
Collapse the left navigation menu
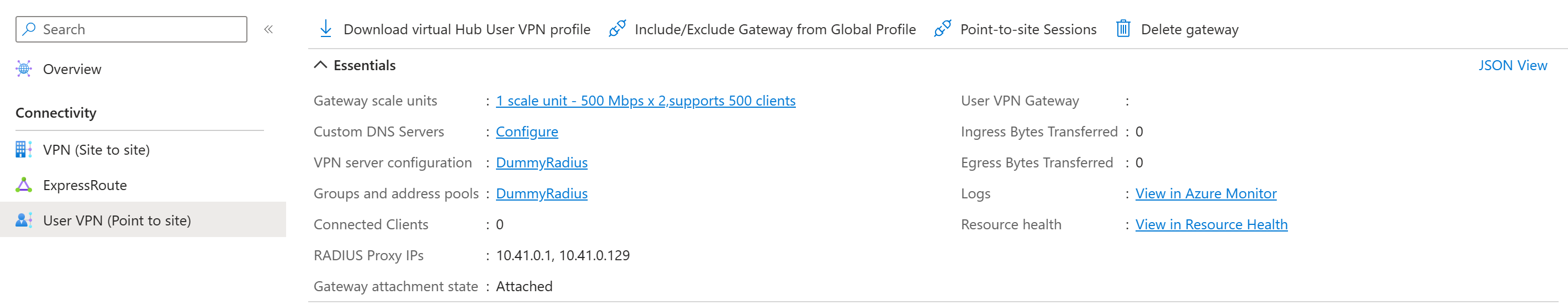point(268,29)
